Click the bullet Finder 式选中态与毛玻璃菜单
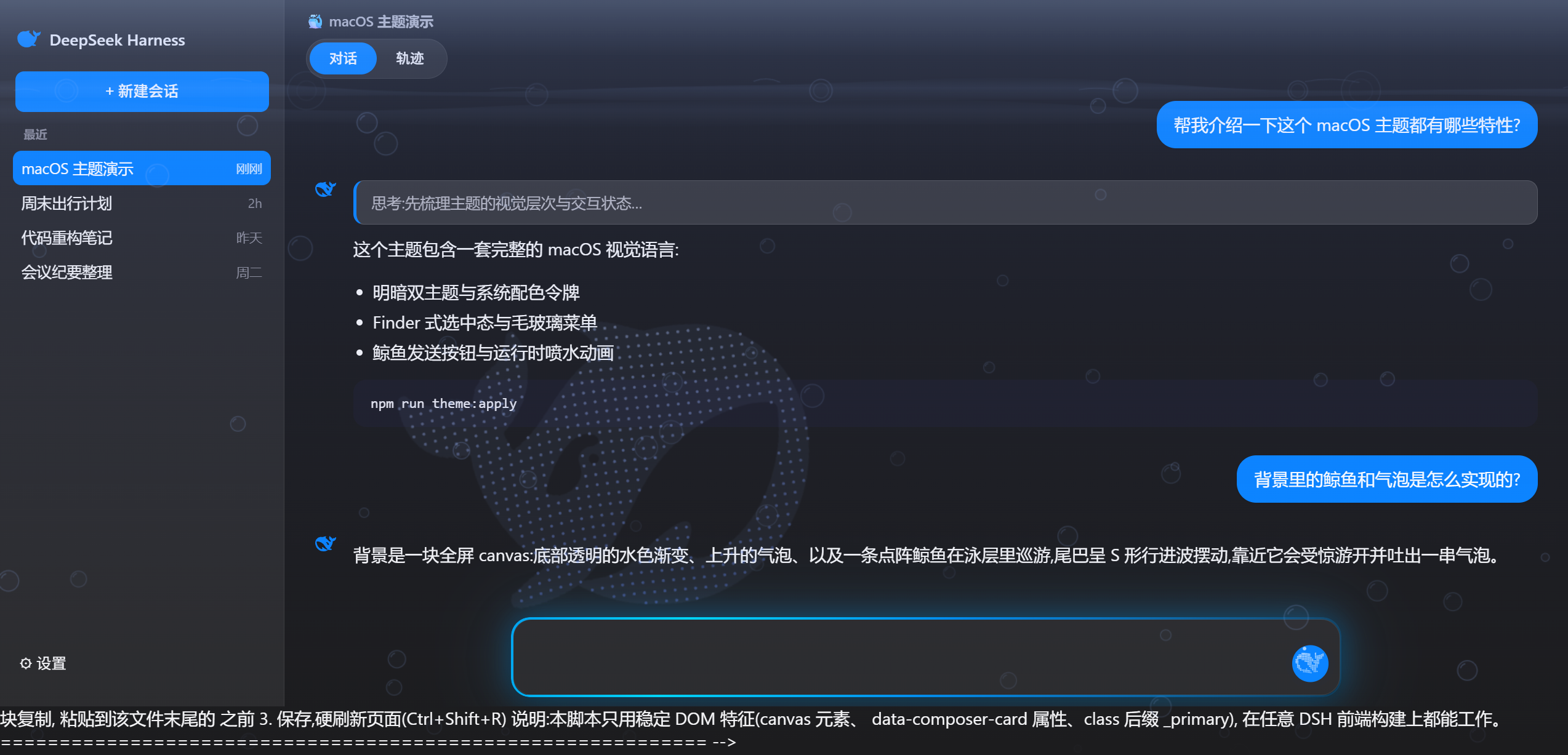Viewport: 1568px width, 755px height. click(484, 322)
